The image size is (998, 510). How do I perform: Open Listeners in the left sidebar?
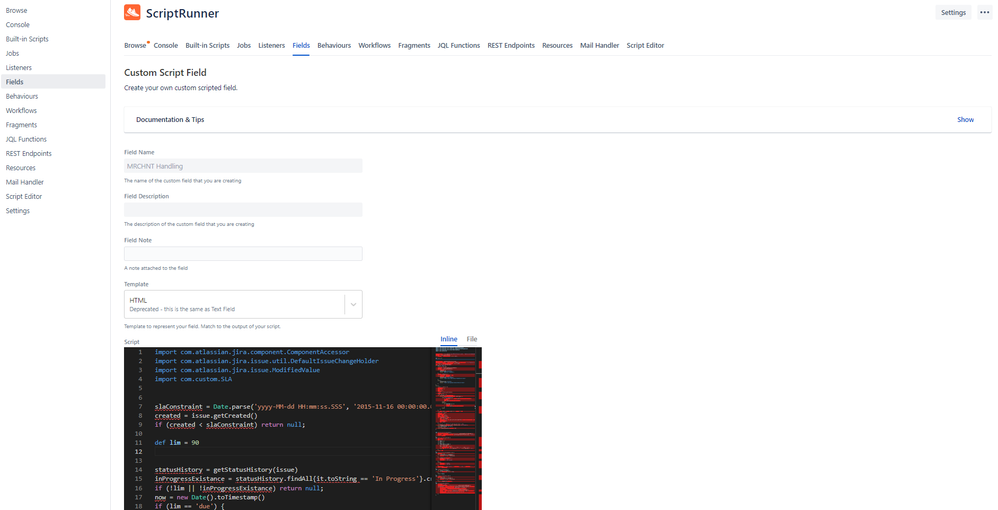pyautogui.click(x=19, y=67)
